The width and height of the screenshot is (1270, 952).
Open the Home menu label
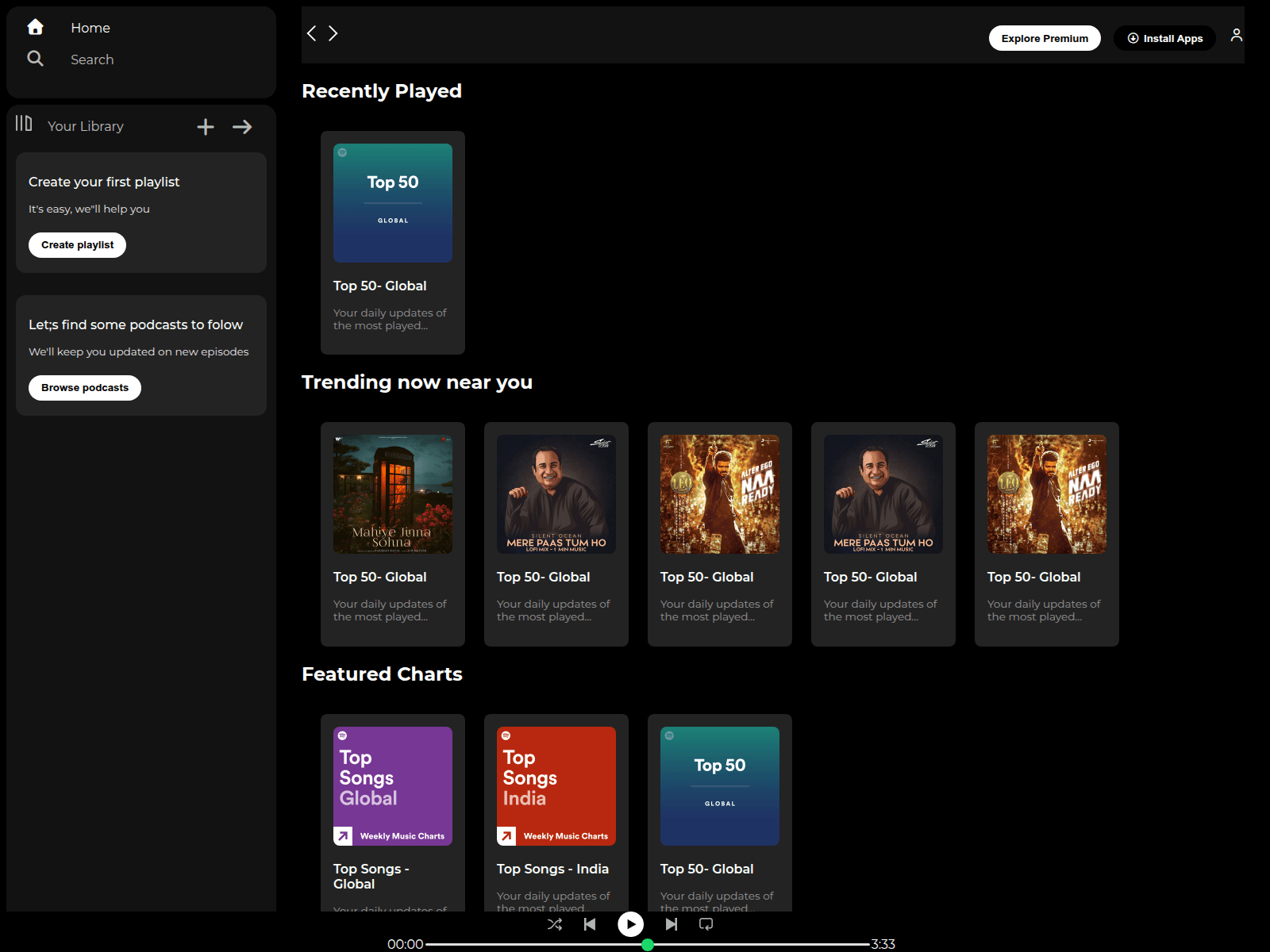90,28
